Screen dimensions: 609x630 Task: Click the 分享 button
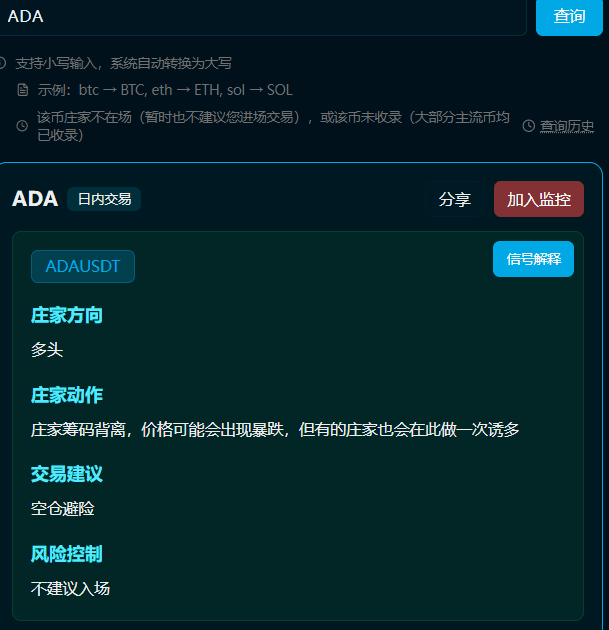(x=455, y=199)
